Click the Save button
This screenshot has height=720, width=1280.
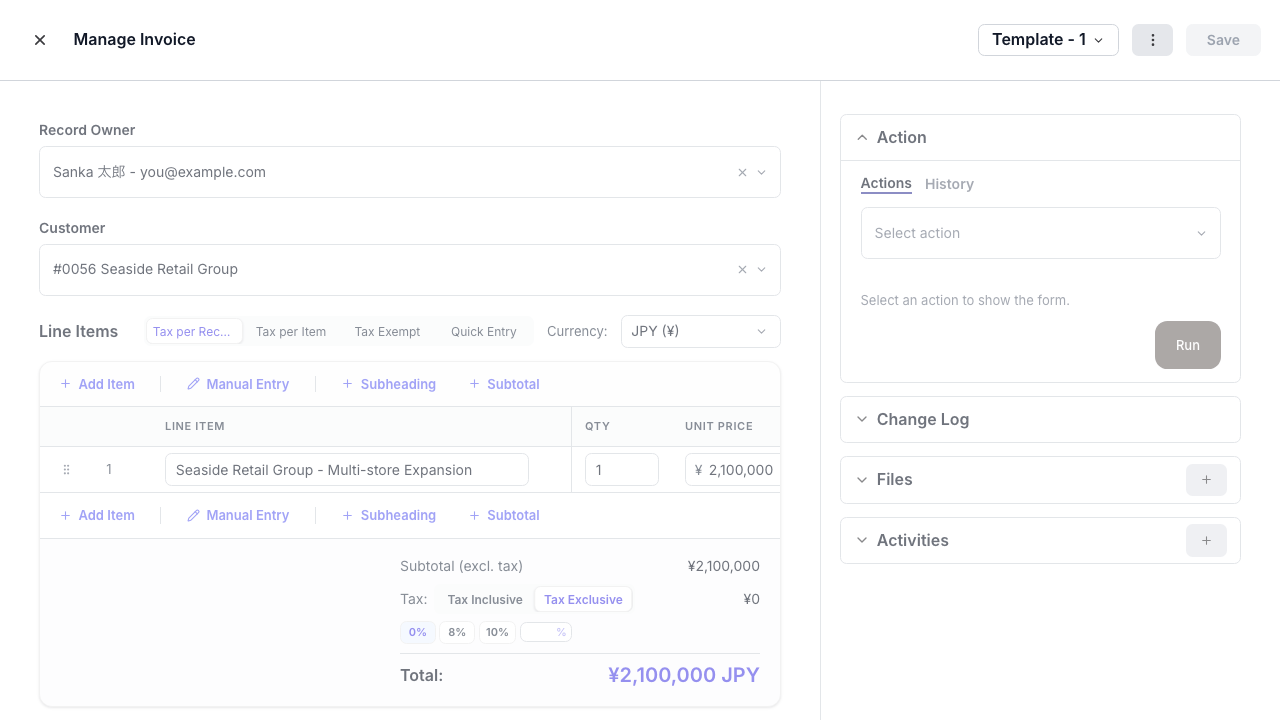click(x=1223, y=40)
